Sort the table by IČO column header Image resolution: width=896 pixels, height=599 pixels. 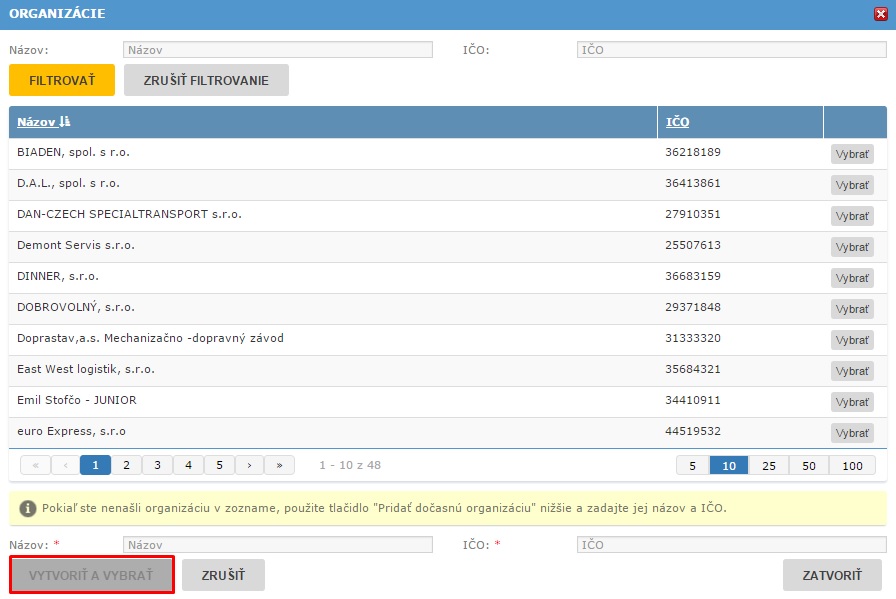point(678,122)
